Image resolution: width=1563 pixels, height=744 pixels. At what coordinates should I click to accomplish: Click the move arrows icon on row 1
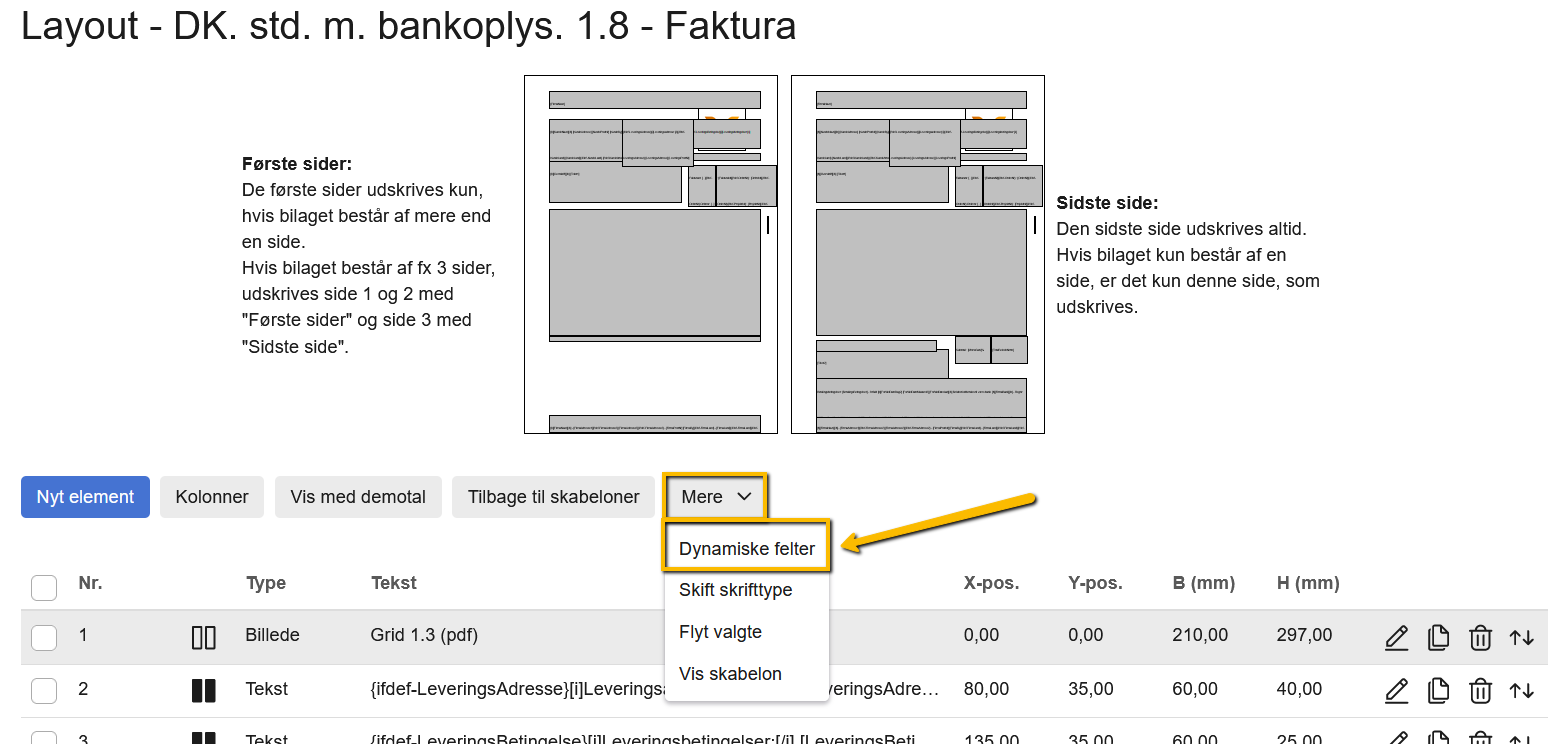(x=1522, y=637)
